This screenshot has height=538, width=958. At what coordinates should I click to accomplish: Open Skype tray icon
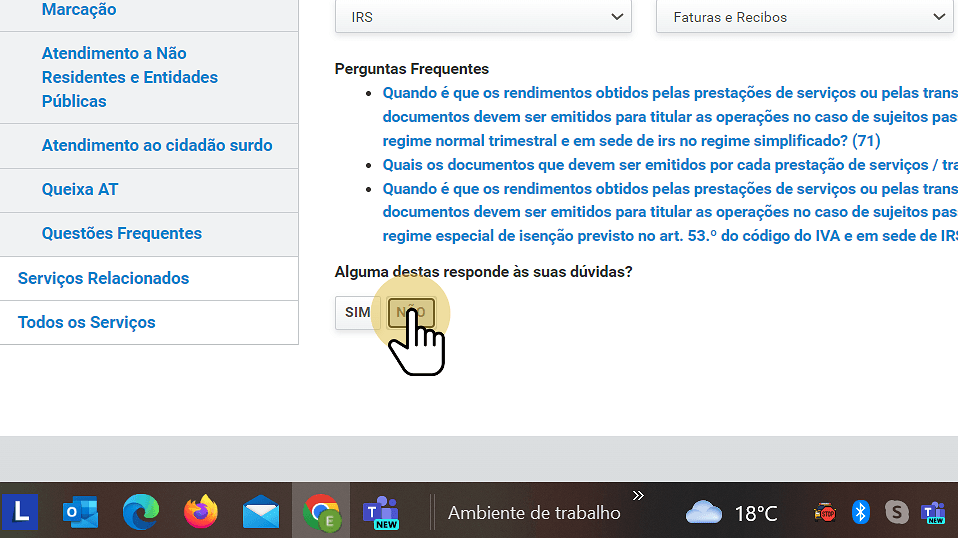[896, 512]
